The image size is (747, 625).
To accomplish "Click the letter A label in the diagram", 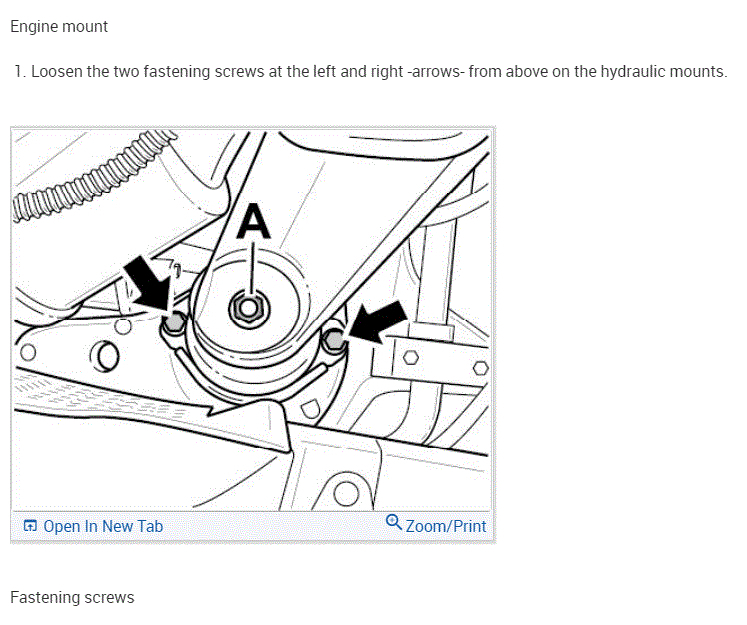I will pyautogui.click(x=253, y=222).
